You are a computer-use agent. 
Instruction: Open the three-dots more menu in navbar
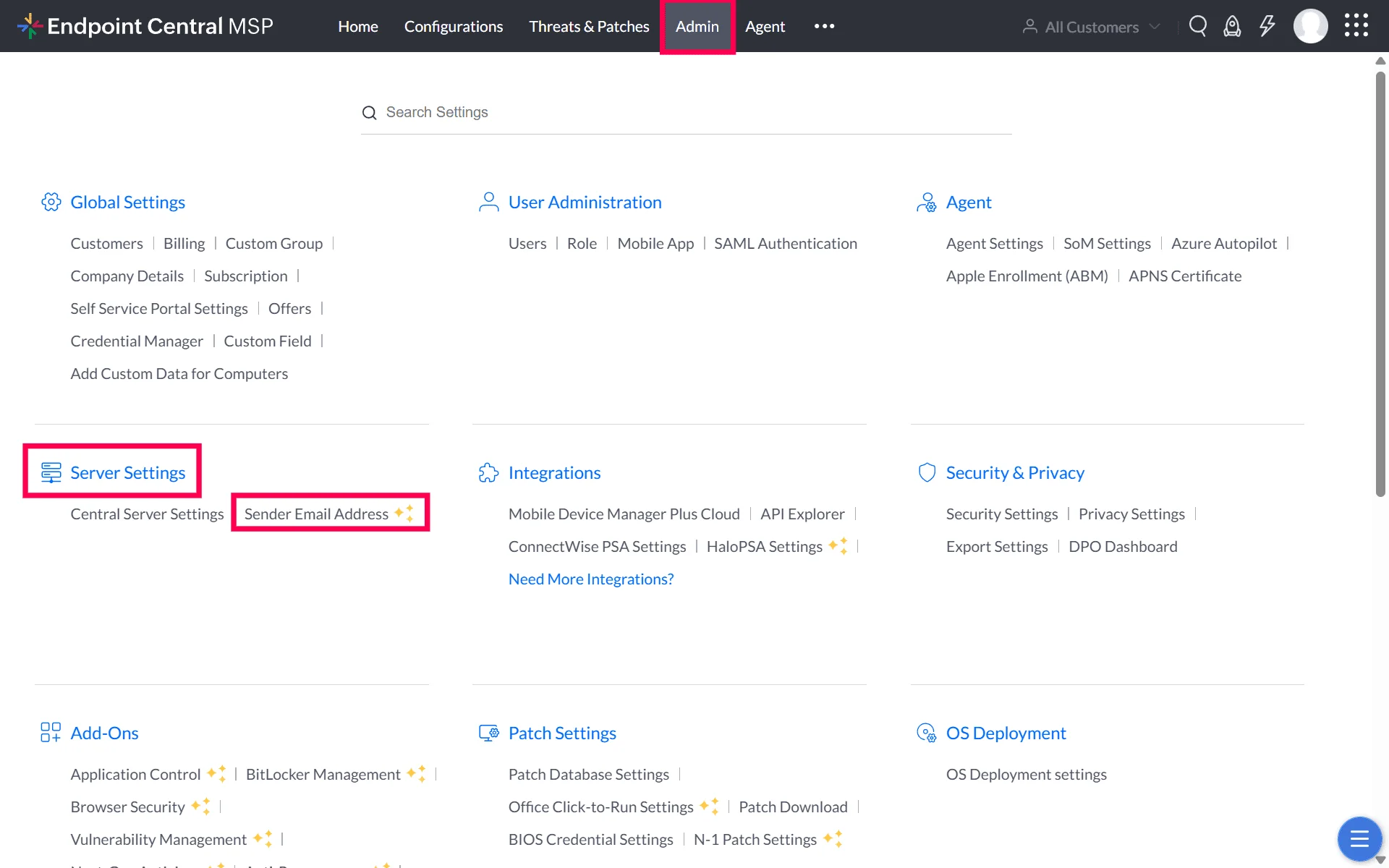pyautogui.click(x=824, y=26)
